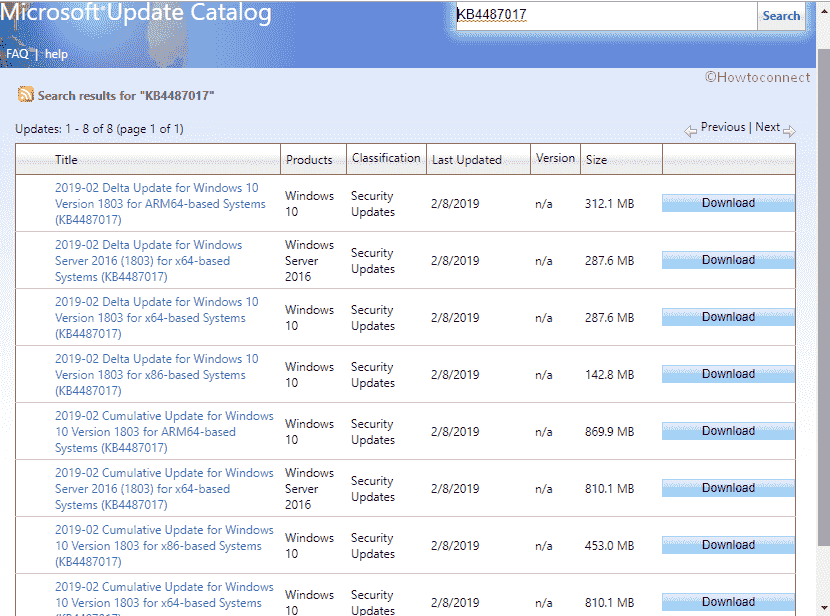Select 'Windows Server 2016' in delta update row
The width and height of the screenshot is (830, 616).
[x=310, y=260]
